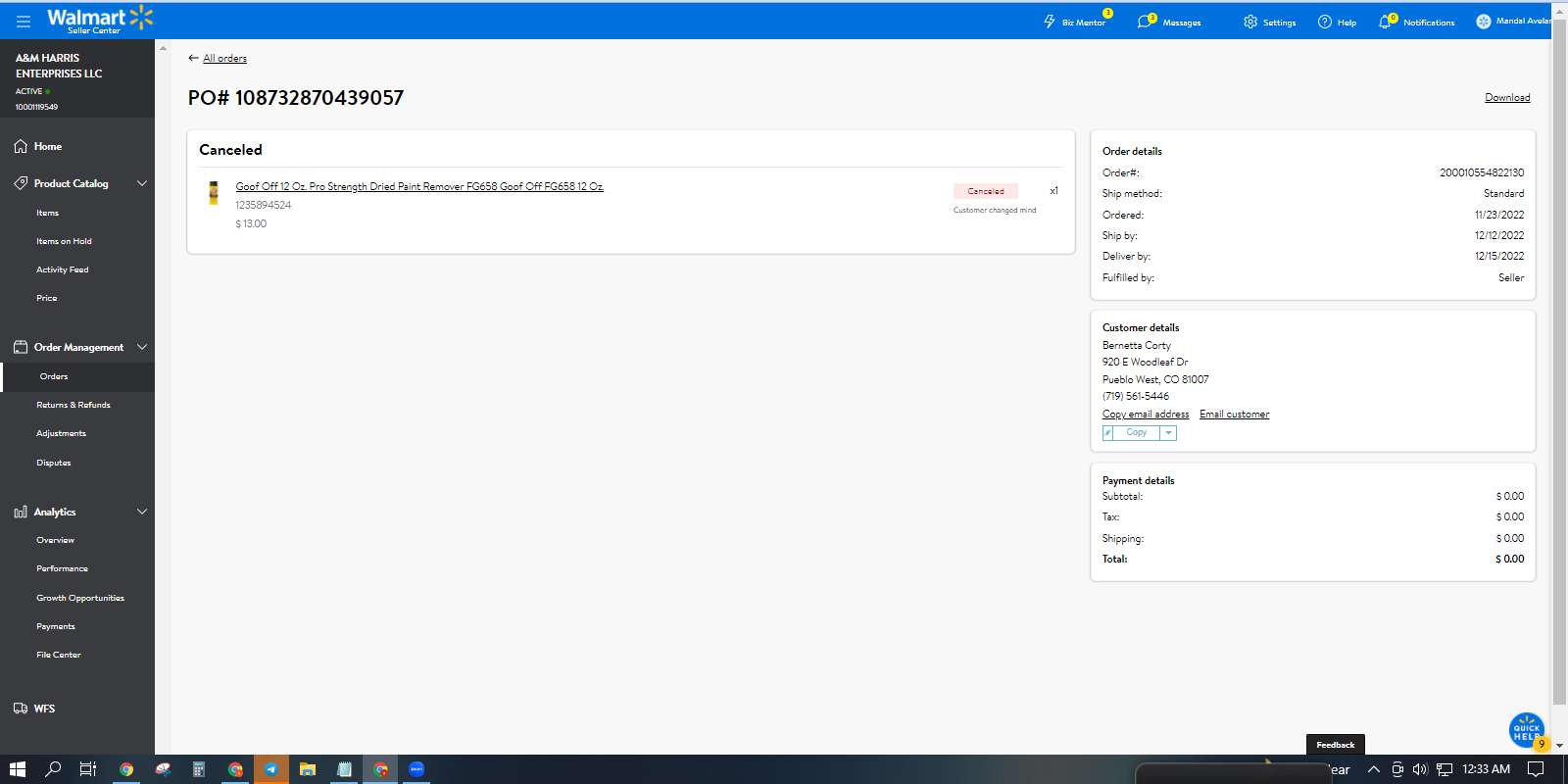Open Calculator from taskbar

pos(199,769)
